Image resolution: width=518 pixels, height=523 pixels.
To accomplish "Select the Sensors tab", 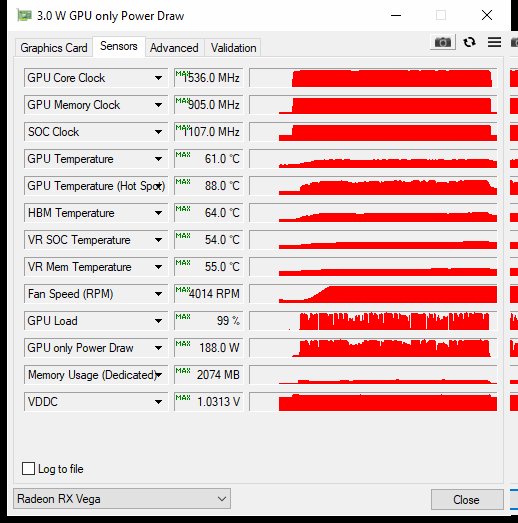I will click(x=119, y=46).
